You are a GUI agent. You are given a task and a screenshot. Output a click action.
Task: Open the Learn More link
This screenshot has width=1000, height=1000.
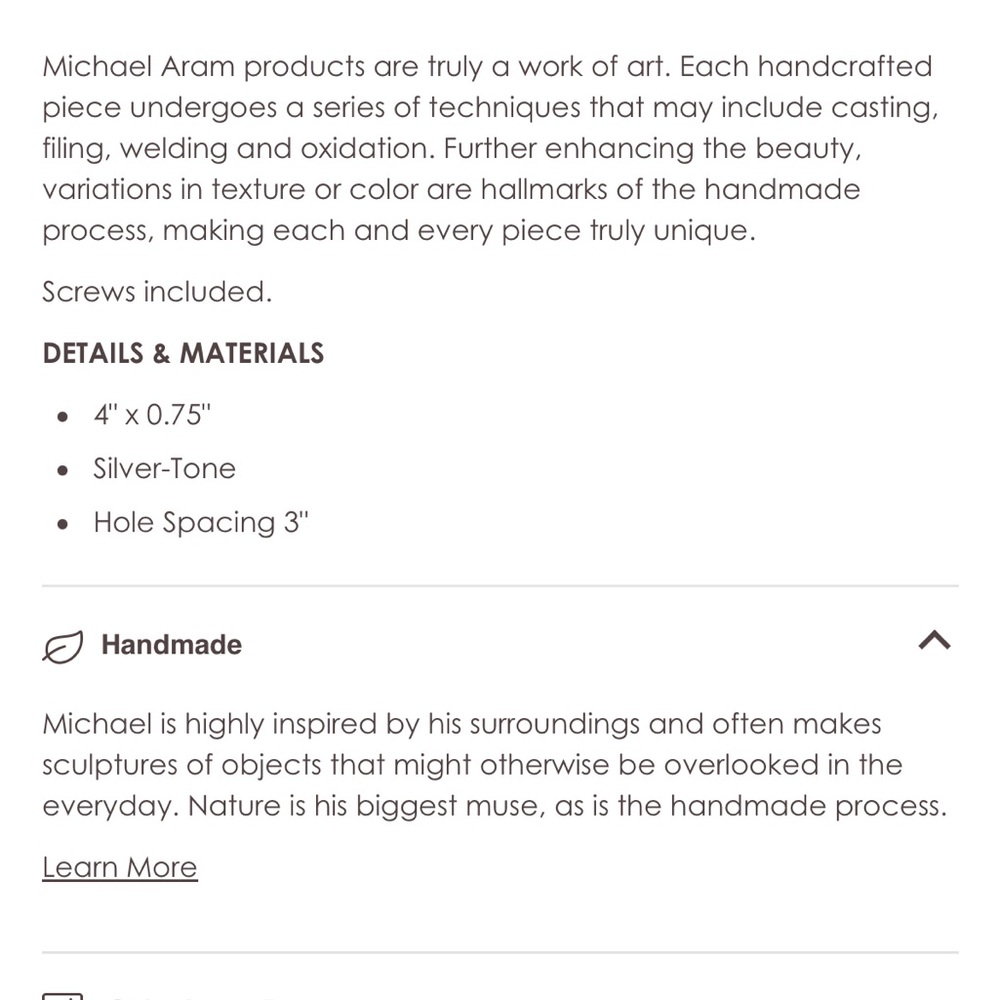pos(120,867)
